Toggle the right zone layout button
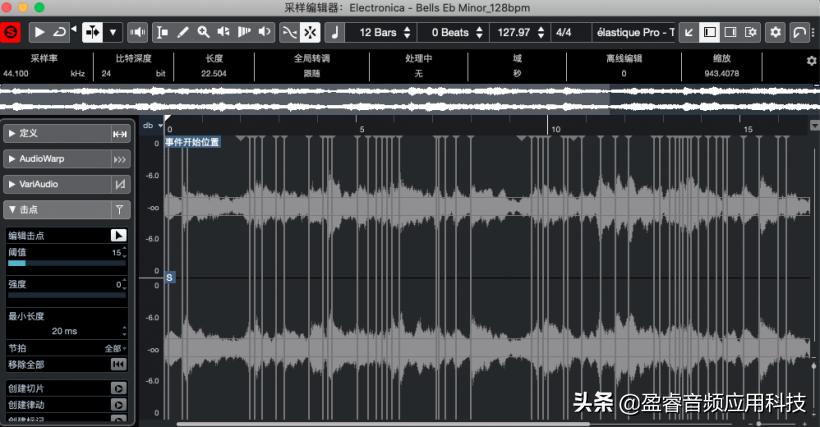 pos(730,32)
